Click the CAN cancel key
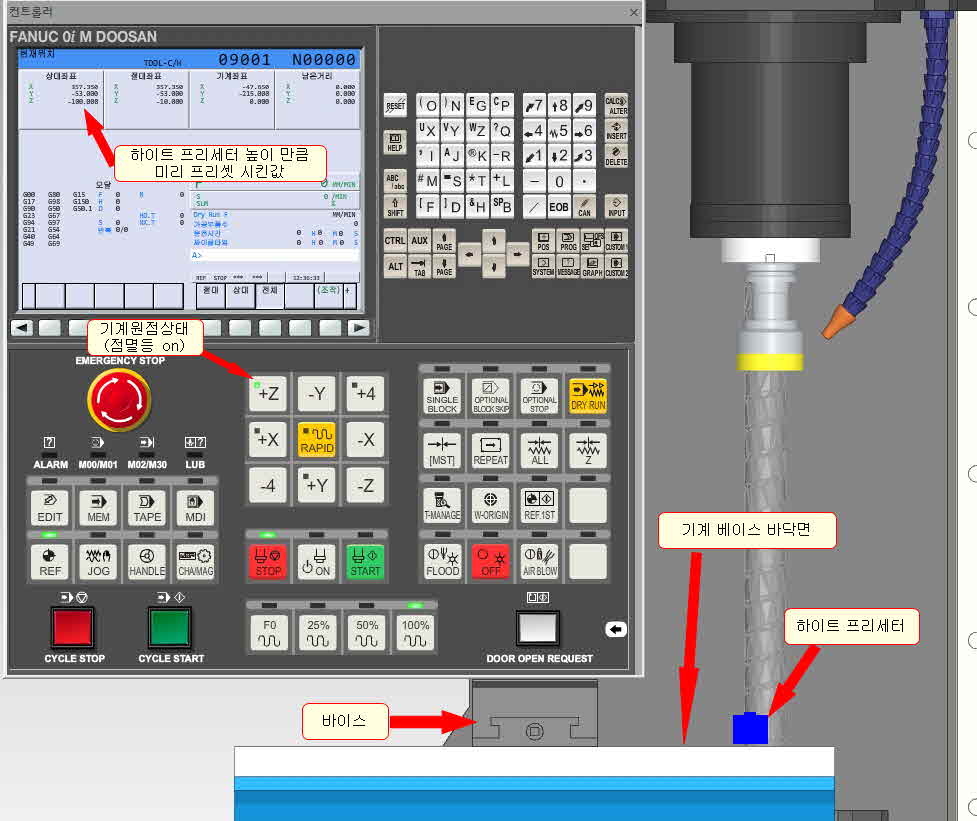This screenshot has width=977, height=821. click(x=584, y=207)
